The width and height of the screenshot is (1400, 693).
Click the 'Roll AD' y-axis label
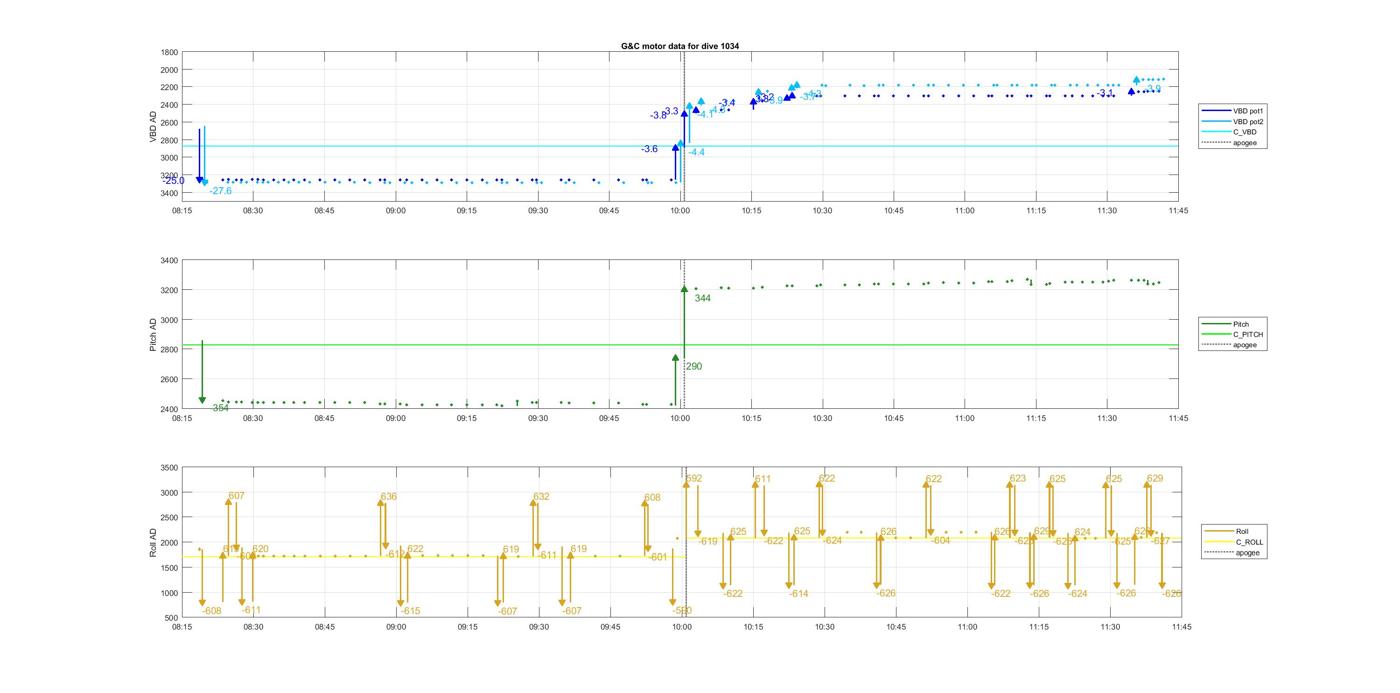point(153,542)
